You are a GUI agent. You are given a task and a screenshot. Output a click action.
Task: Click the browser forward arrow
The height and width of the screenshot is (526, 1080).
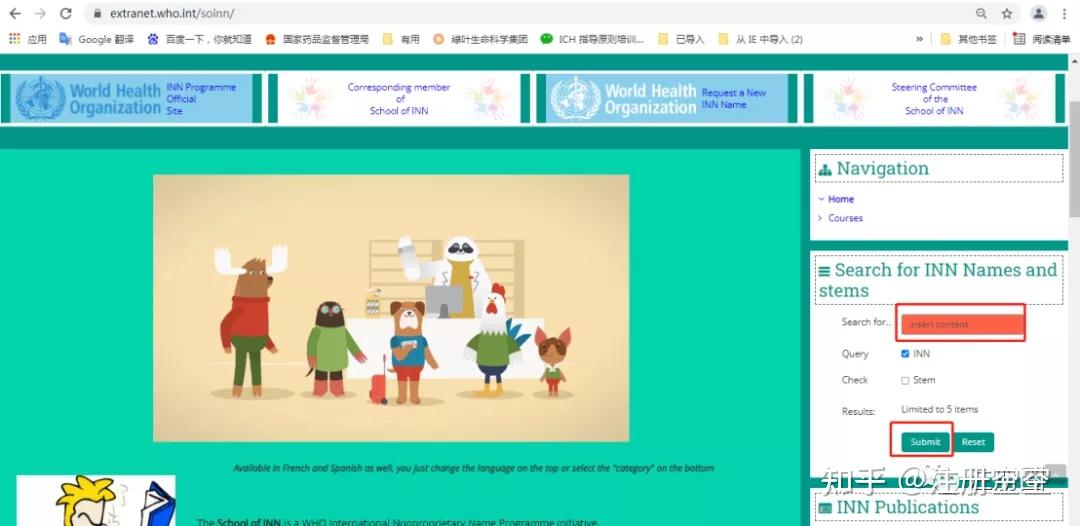point(40,14)
